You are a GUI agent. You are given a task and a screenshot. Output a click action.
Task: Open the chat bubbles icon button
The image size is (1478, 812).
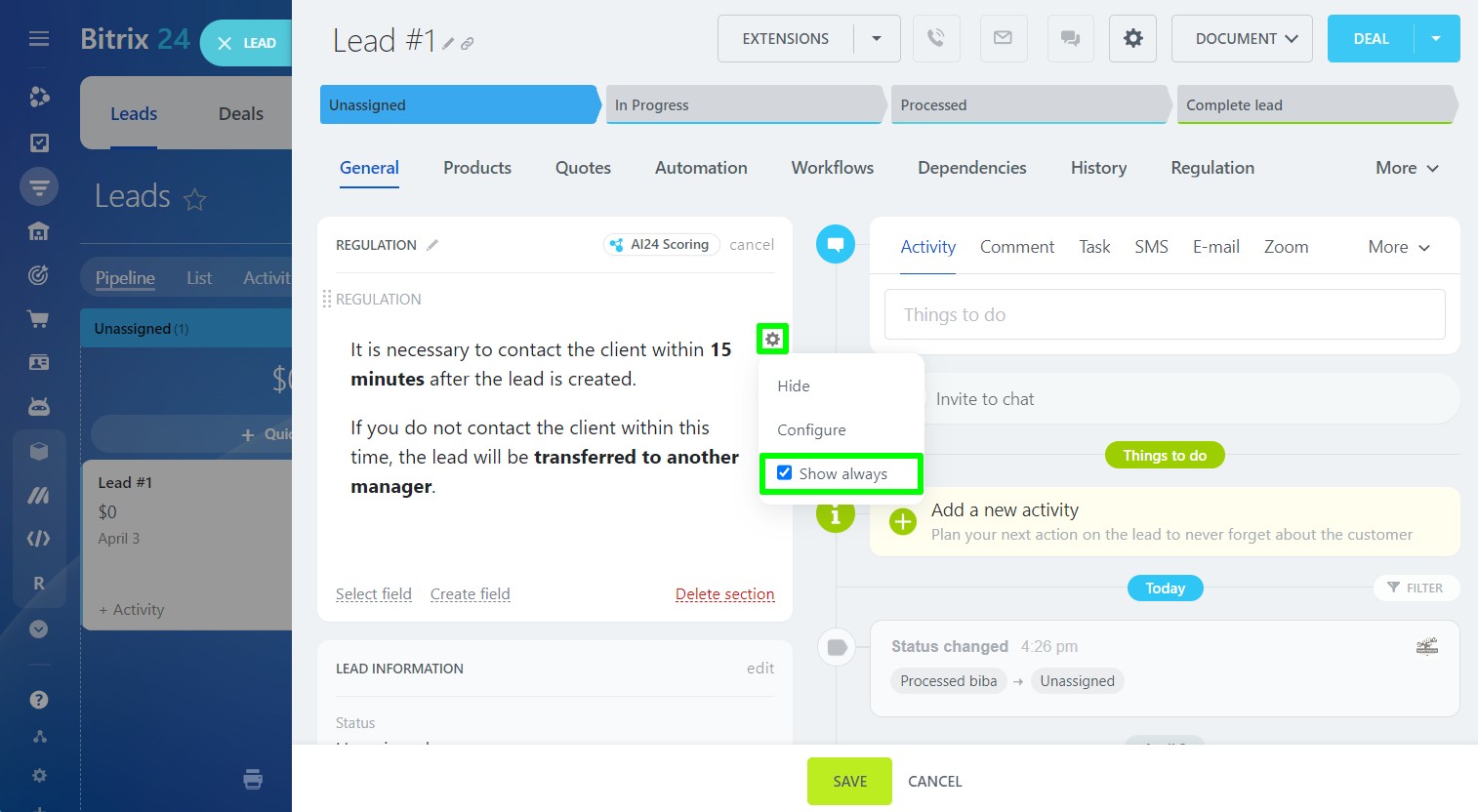click(x=1070, y=39)
